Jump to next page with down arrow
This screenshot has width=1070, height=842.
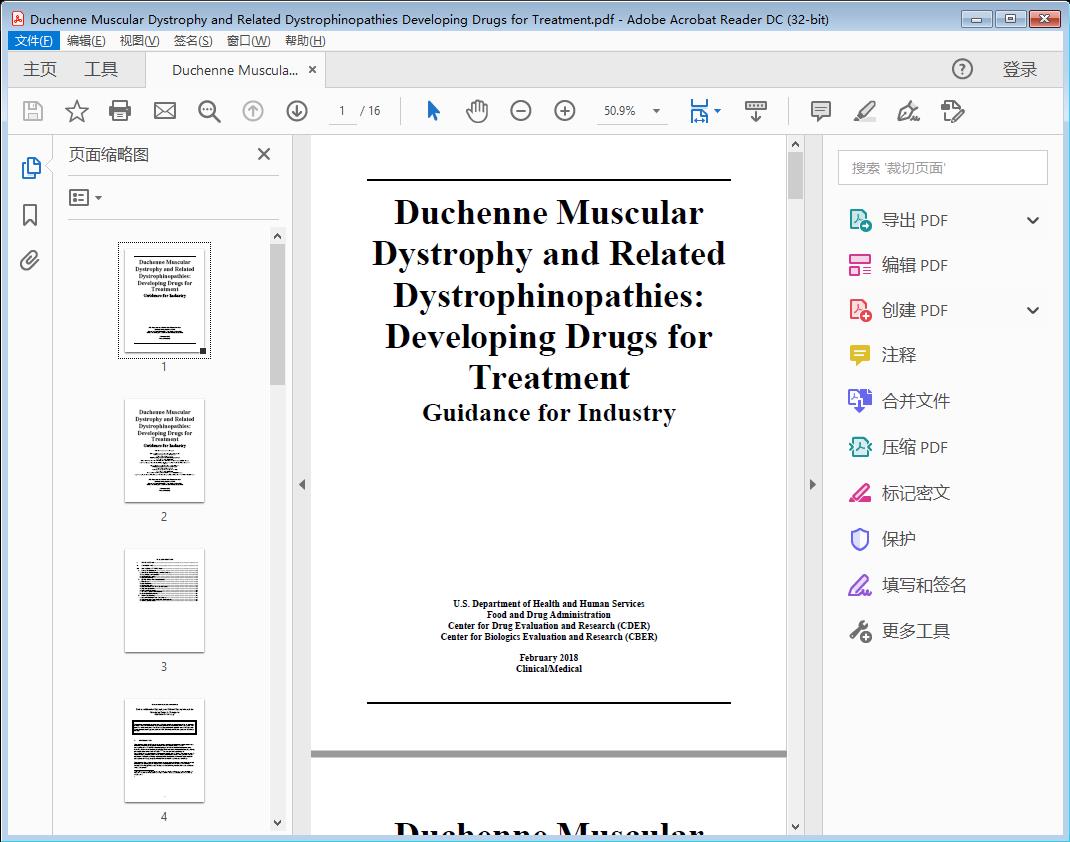coord(297,111)
